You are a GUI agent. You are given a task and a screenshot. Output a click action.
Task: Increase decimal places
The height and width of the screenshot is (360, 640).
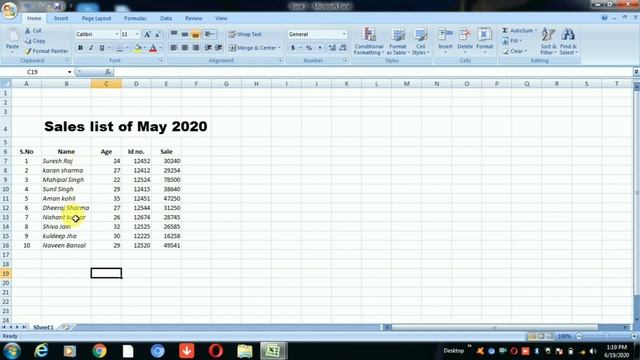coord(332,48)
